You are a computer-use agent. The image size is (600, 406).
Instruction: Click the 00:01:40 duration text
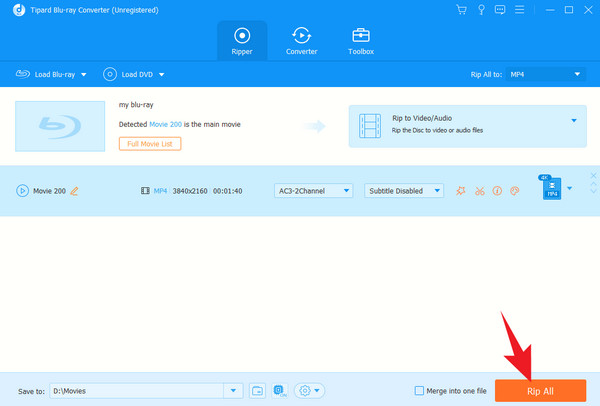coord(228,191)
